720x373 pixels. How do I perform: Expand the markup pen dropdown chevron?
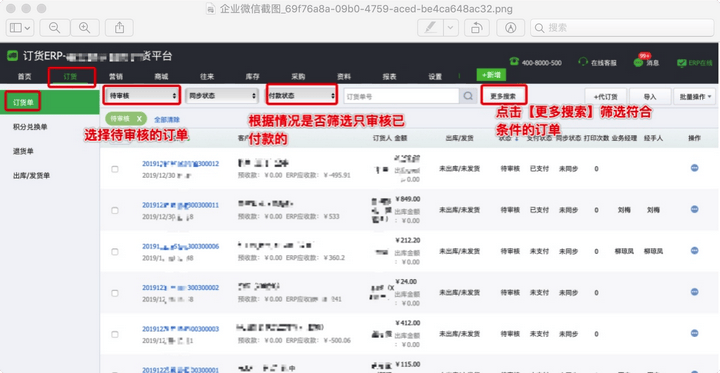coord(450,28)
